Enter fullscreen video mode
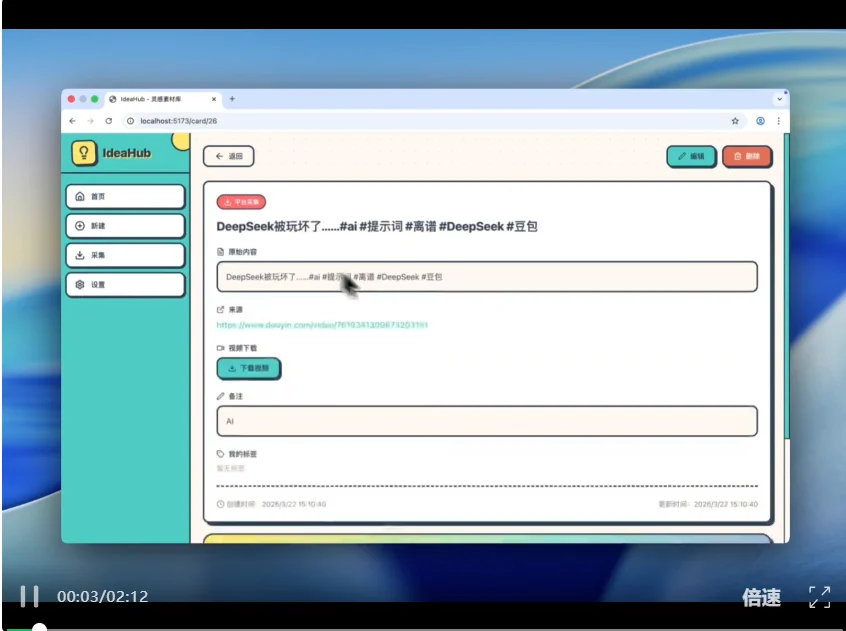The height and width of the screenshot is (631, 846). click(819, 597)
